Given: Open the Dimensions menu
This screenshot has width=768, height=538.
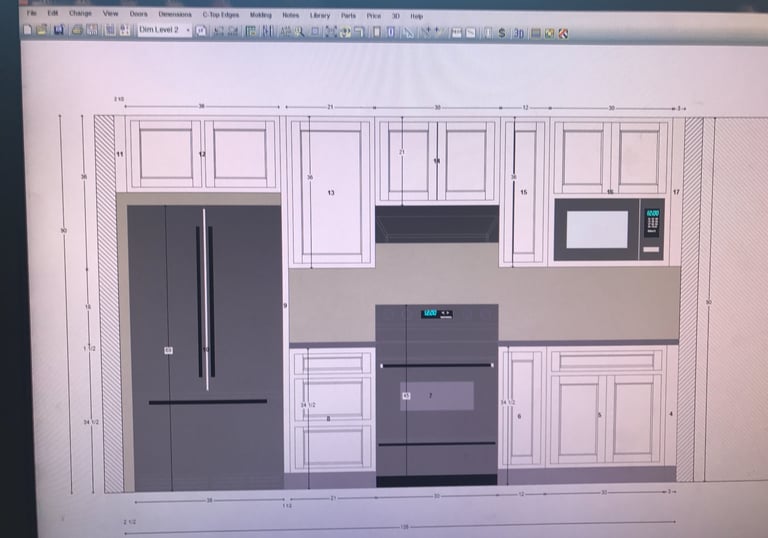Looking at the screenshot, I should [175, 14].
